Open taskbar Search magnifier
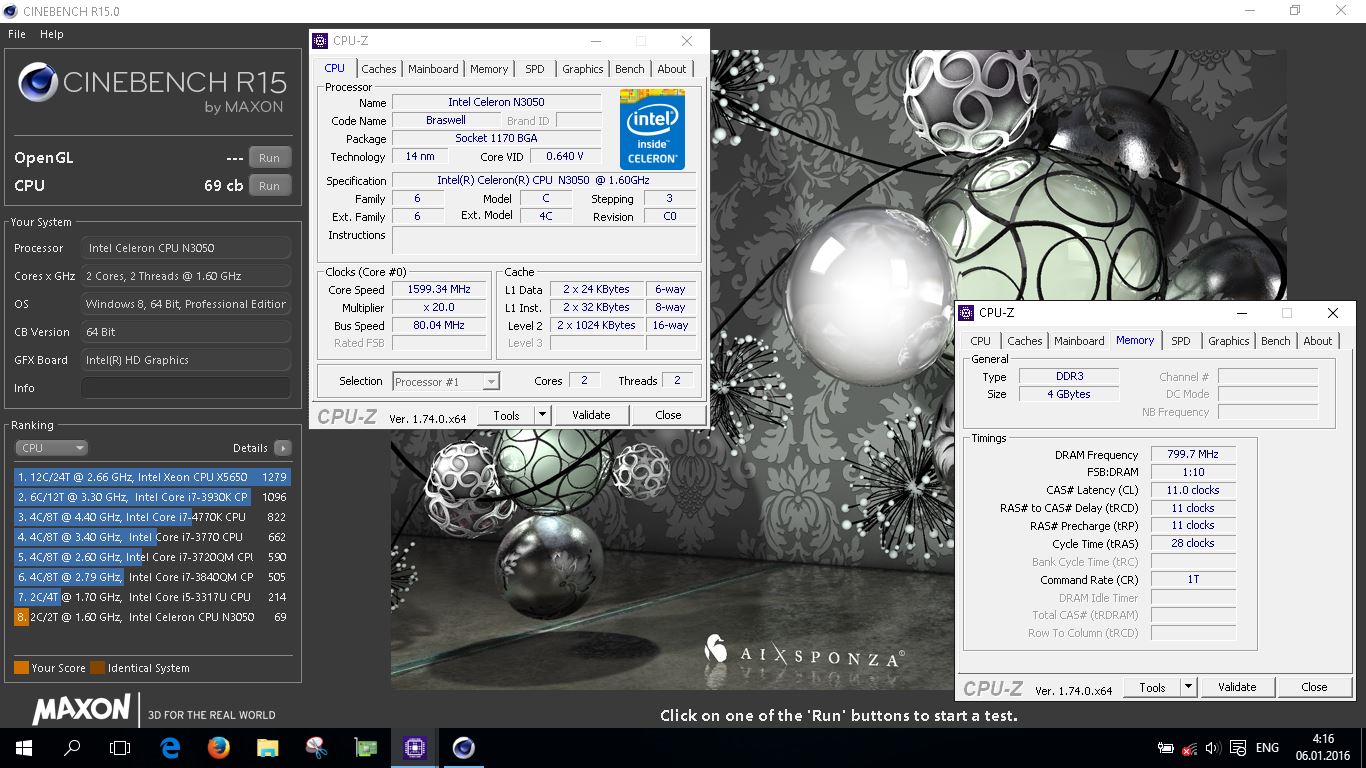The image size is (1366, 768). click(72, 748)
